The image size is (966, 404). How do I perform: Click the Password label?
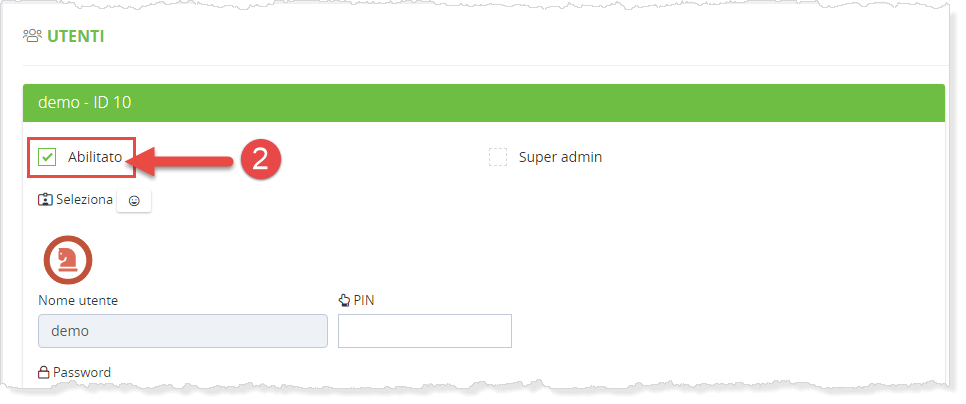point(82,373)
